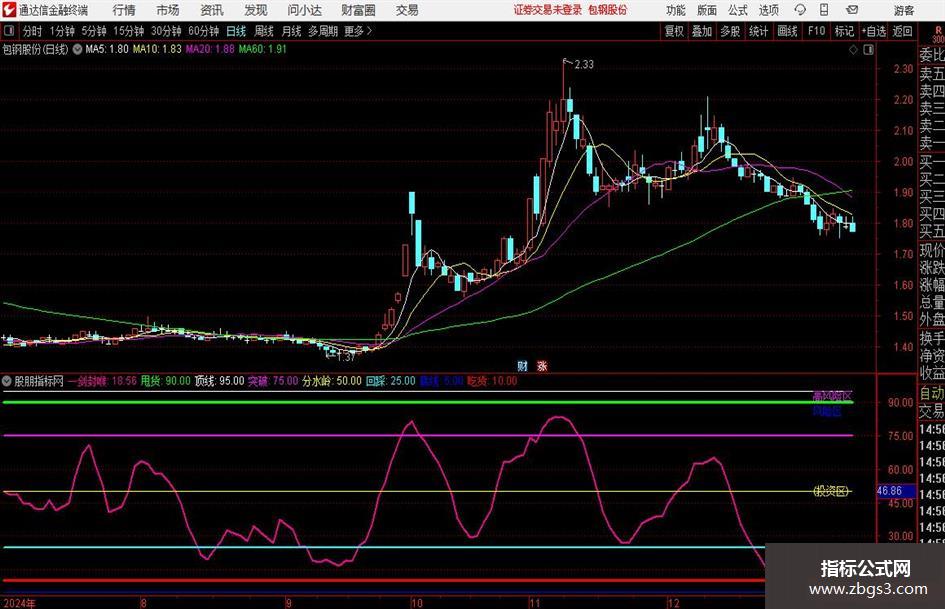The height and width of the screenshot is (609, 945).
Task: Click the 甩货: 90.00 indicator value
Action: 166,381
